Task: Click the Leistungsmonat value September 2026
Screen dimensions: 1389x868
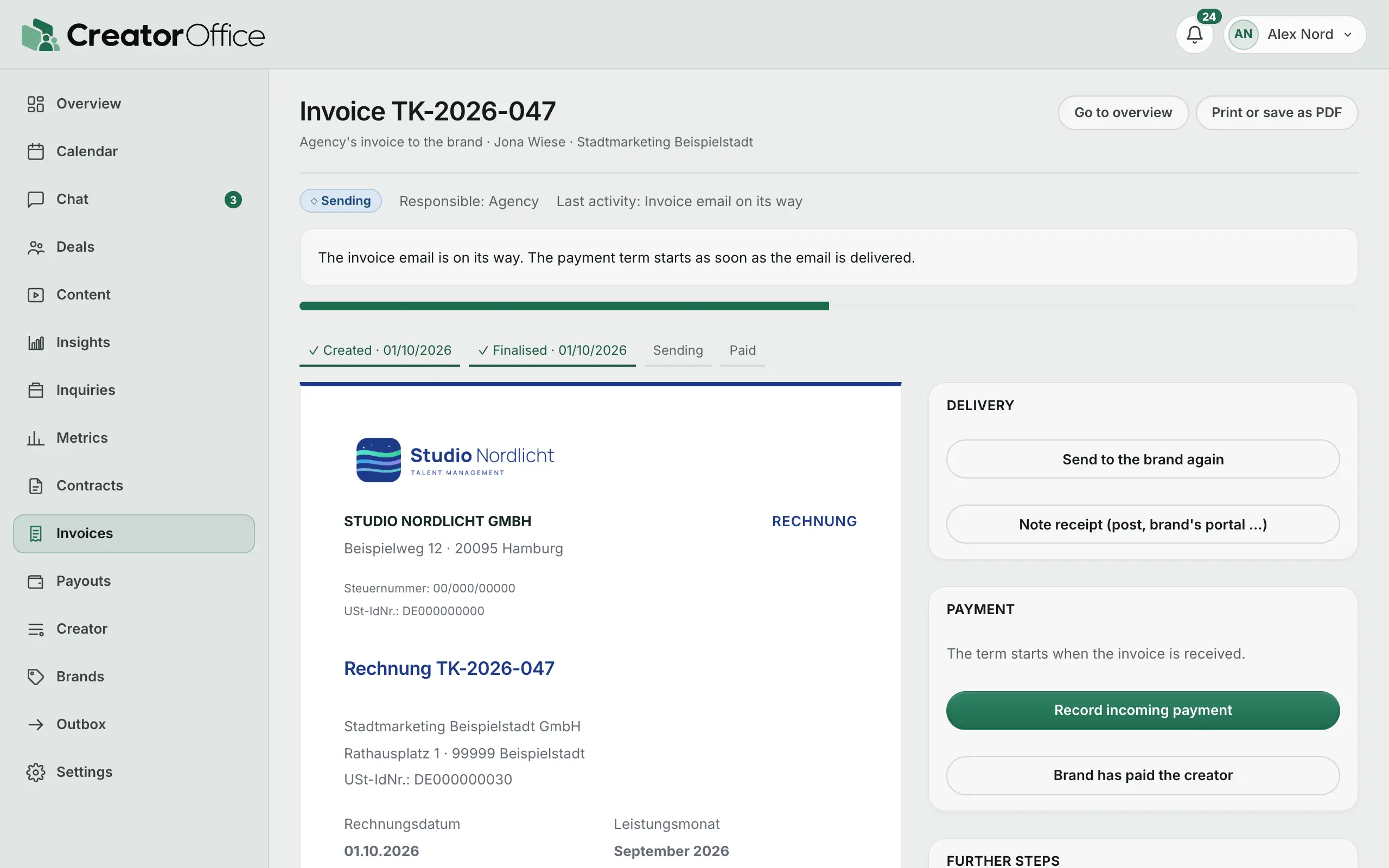Action: pos(671,851)
